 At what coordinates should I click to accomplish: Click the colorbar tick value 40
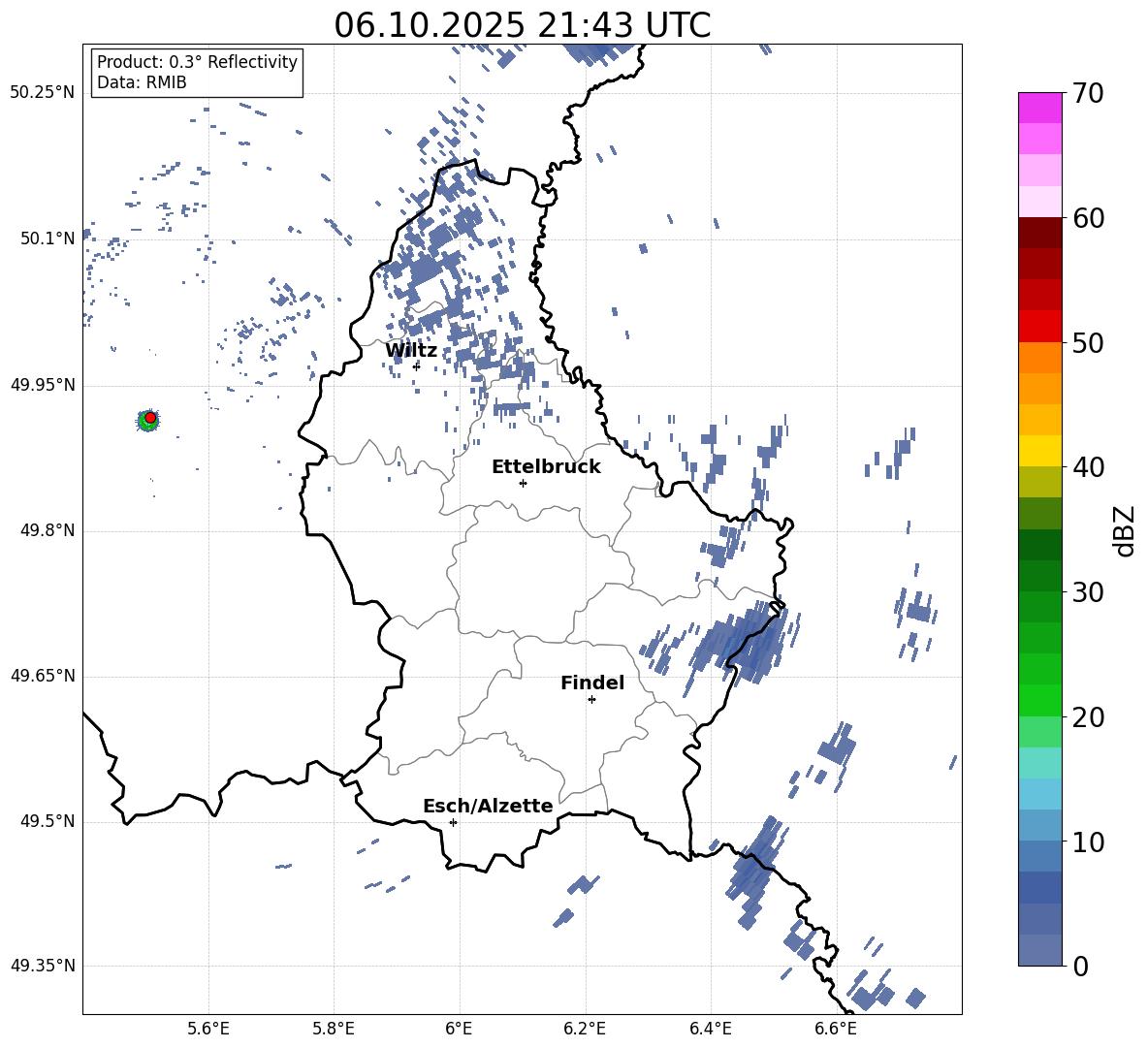tap(1088, 467)
